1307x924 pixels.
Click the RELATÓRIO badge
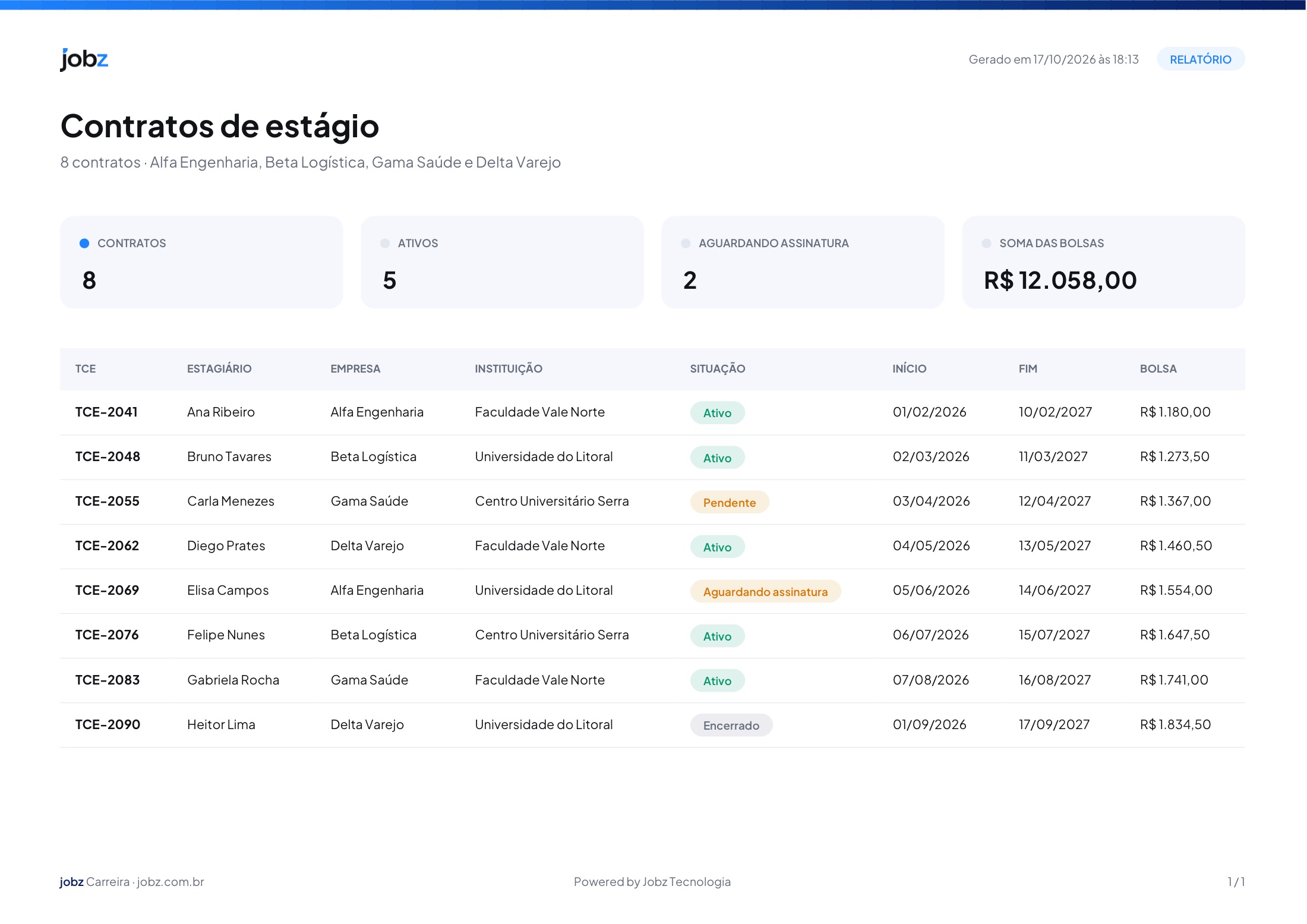(1201, 59)
